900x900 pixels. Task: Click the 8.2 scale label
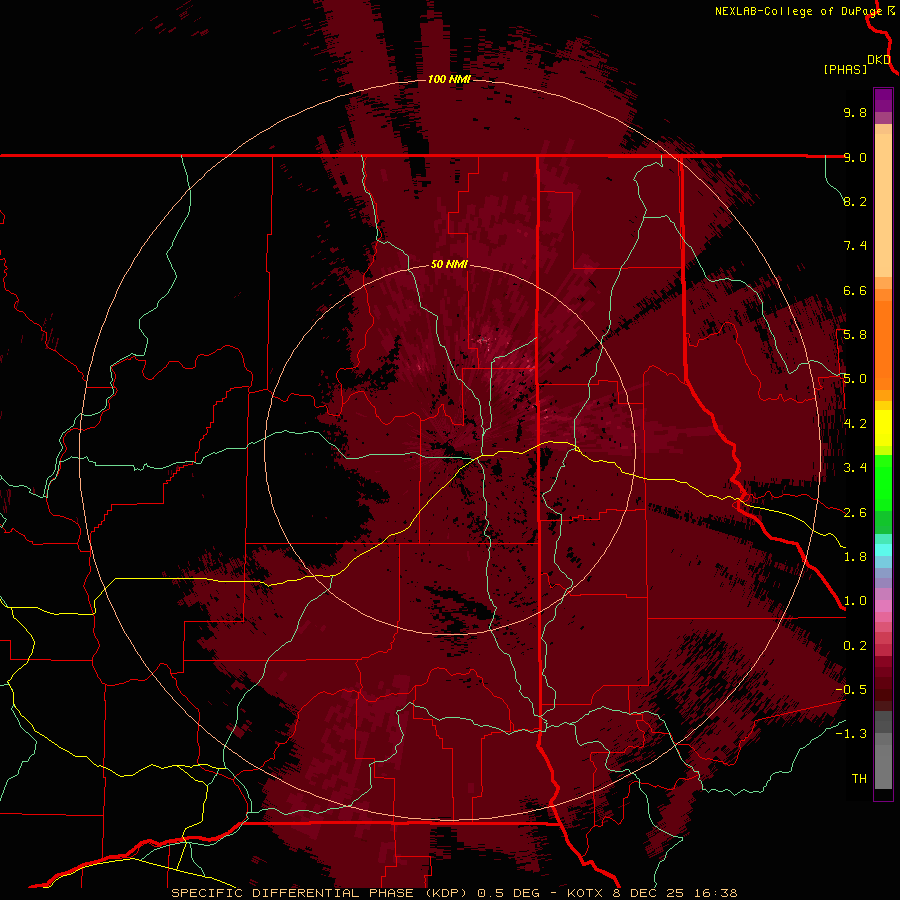coord(855,201)
